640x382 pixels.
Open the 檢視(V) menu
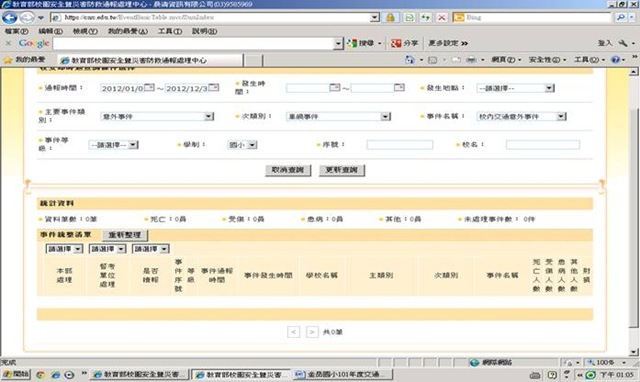point(85,31)
